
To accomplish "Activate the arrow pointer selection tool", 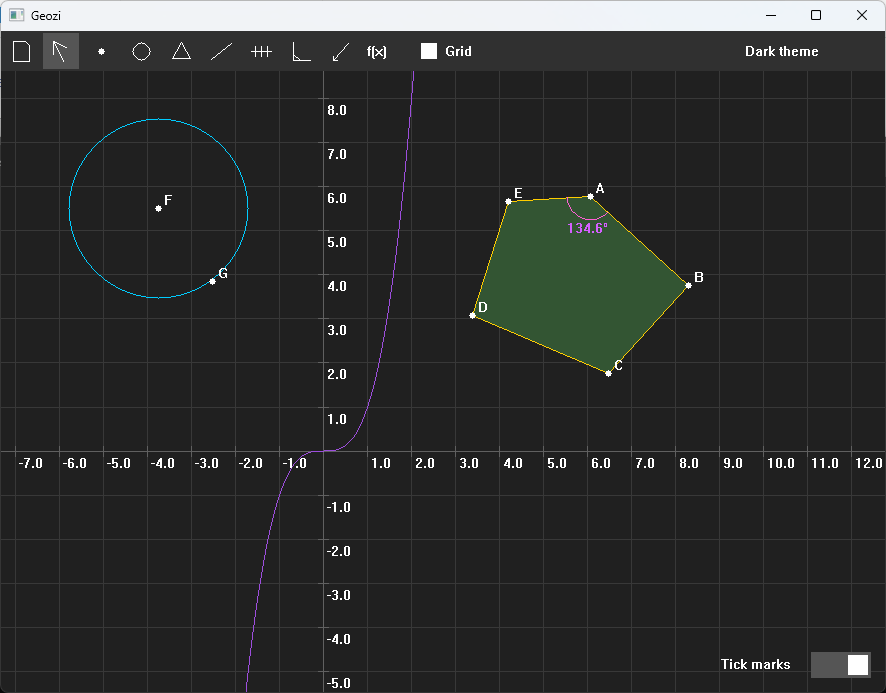I will (x=60, y=51).
